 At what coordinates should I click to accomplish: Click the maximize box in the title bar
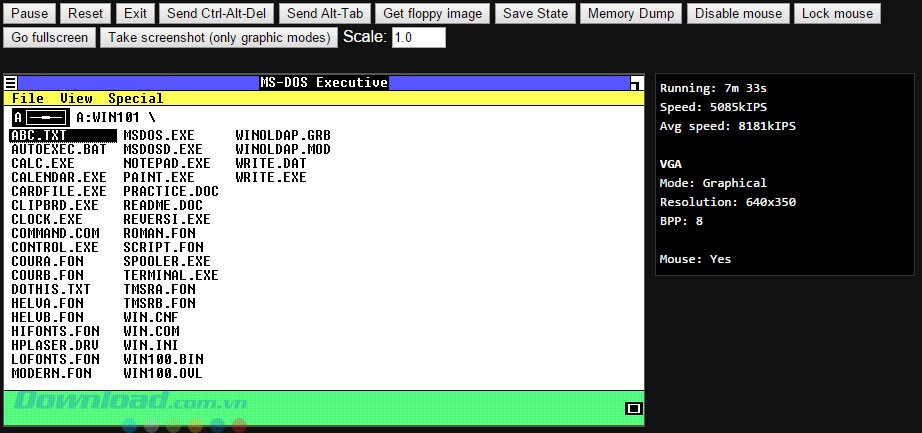636,83
